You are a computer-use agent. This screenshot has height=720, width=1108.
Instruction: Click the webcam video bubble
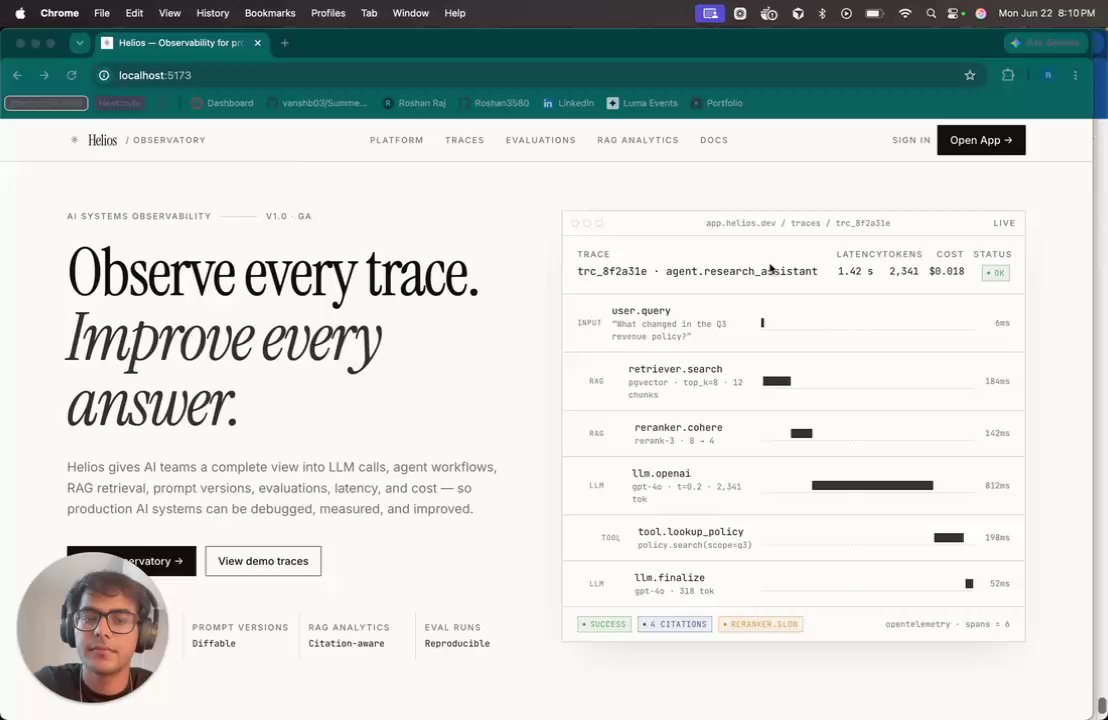pos(93,627)
